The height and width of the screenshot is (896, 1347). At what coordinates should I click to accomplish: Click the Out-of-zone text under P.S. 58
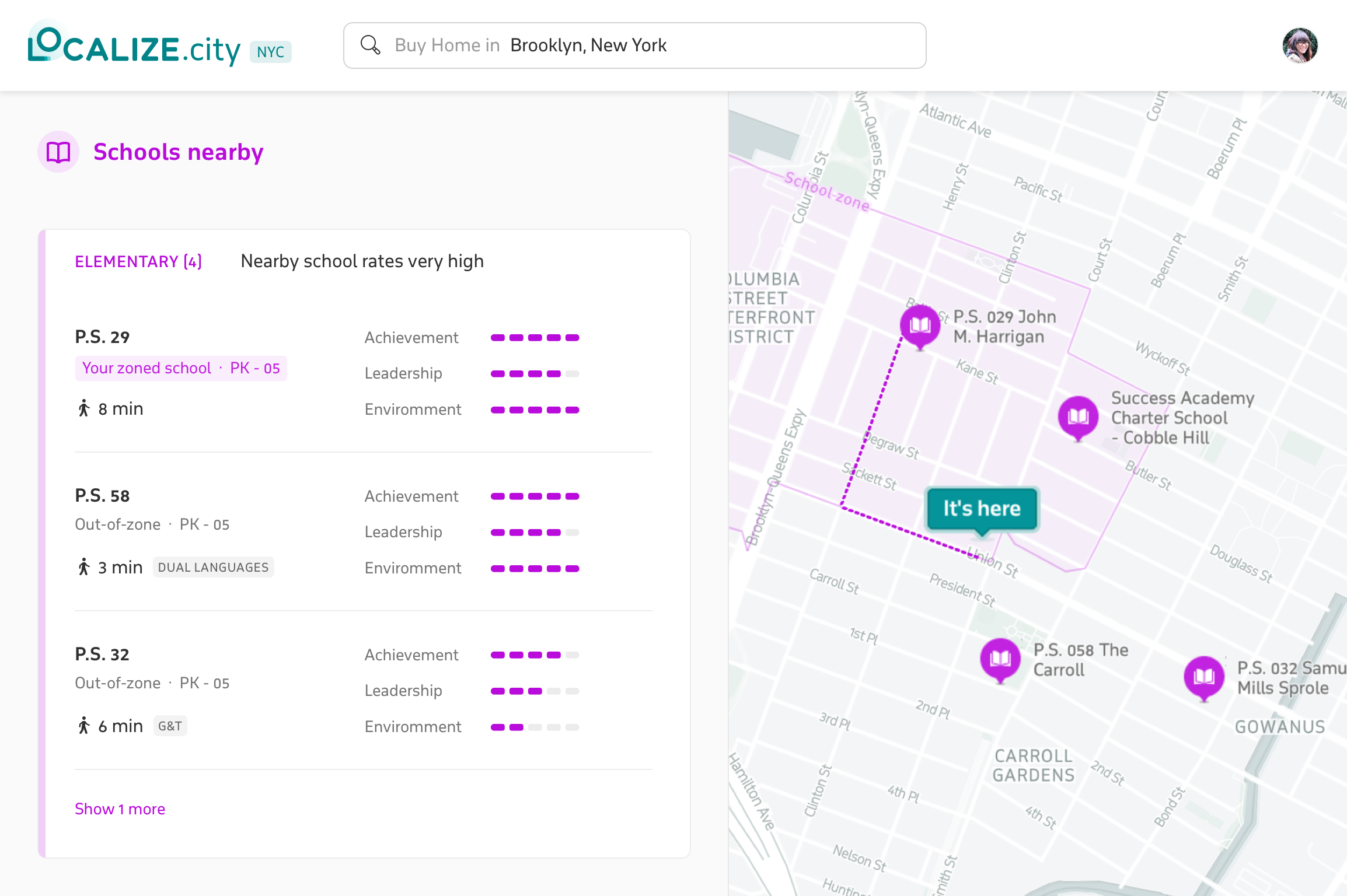coord(117,524)
